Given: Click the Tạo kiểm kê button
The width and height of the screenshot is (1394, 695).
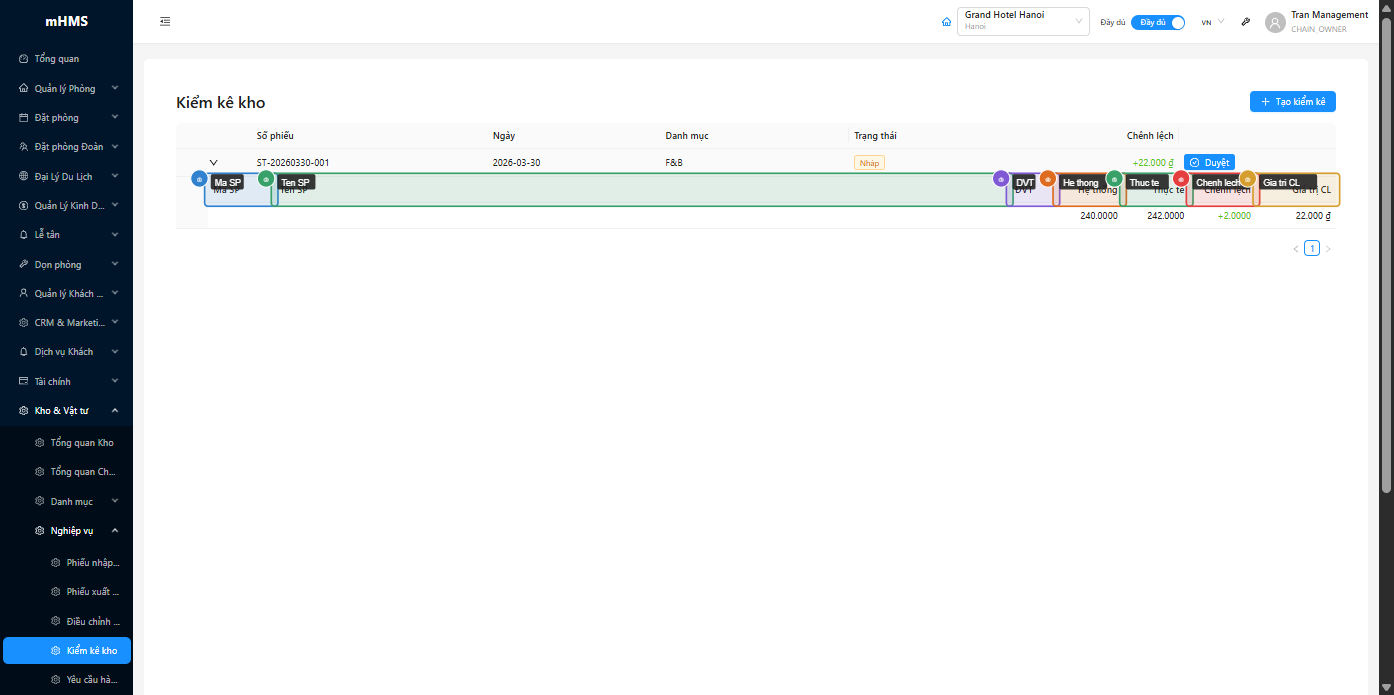Looking at the screenshot, I should [x=1292, y=102].
